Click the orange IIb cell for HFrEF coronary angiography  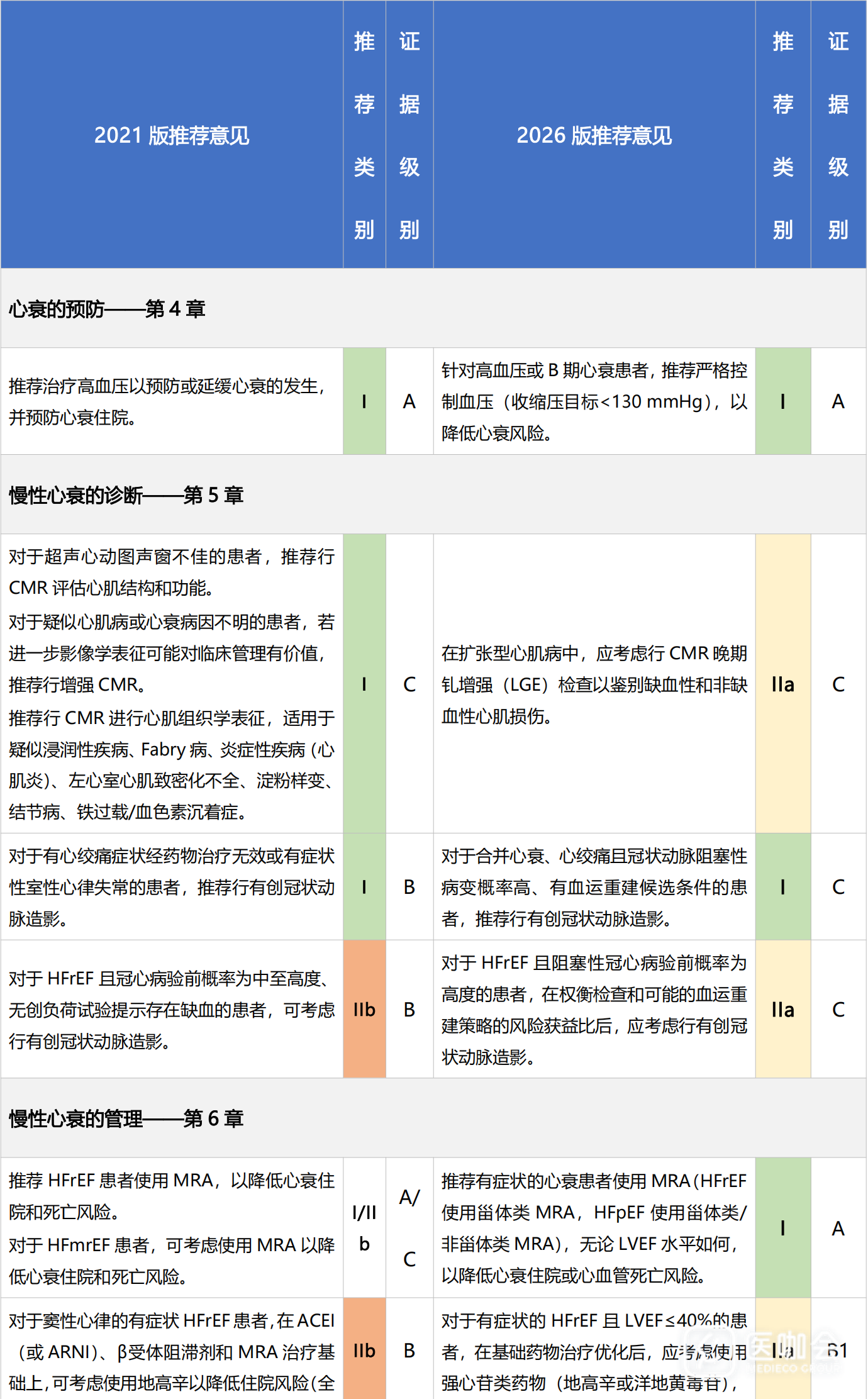point(364,1009)
